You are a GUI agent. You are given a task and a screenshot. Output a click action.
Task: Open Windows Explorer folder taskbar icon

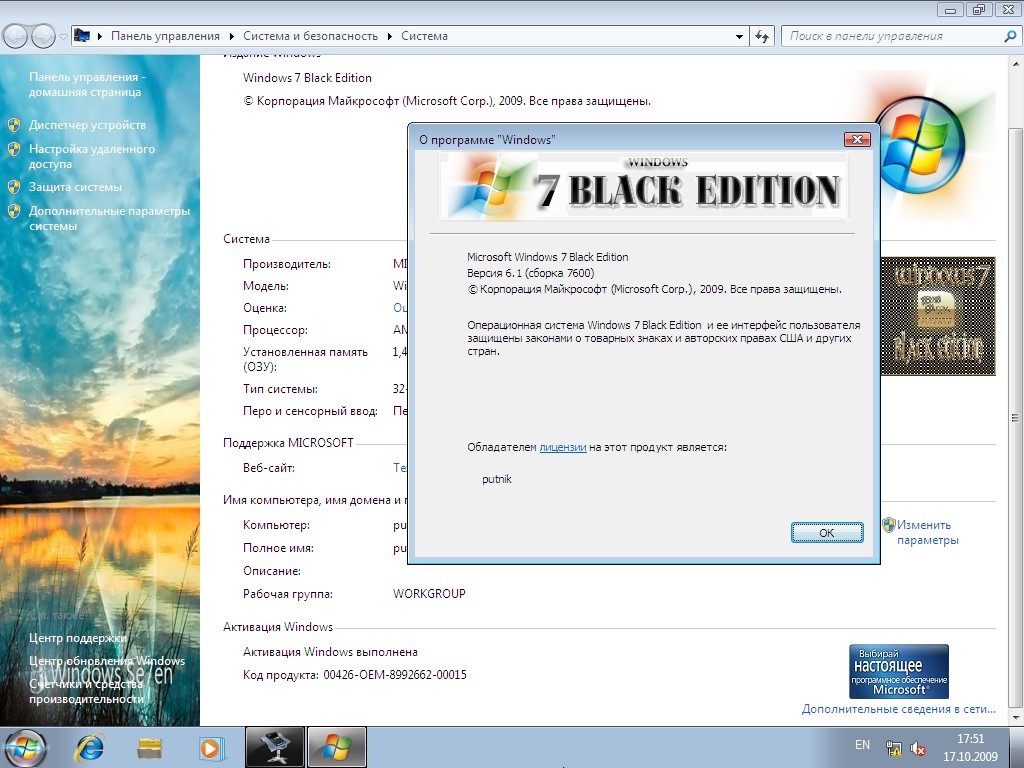[x=149, y=747]
